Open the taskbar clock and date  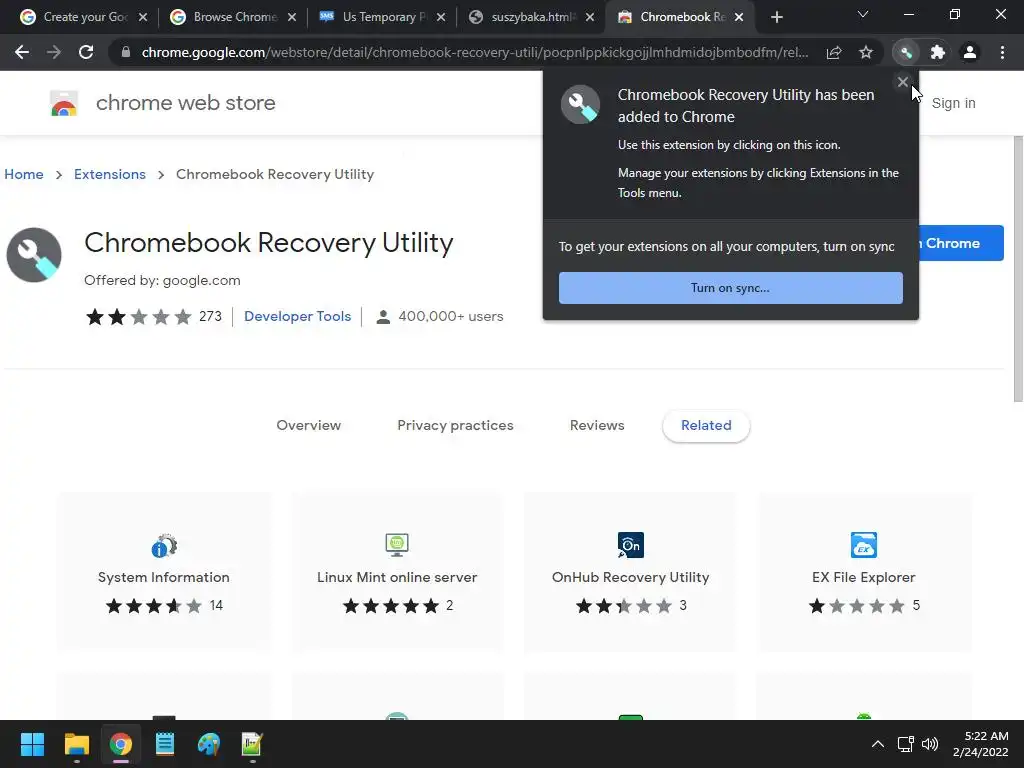(981, 744)
